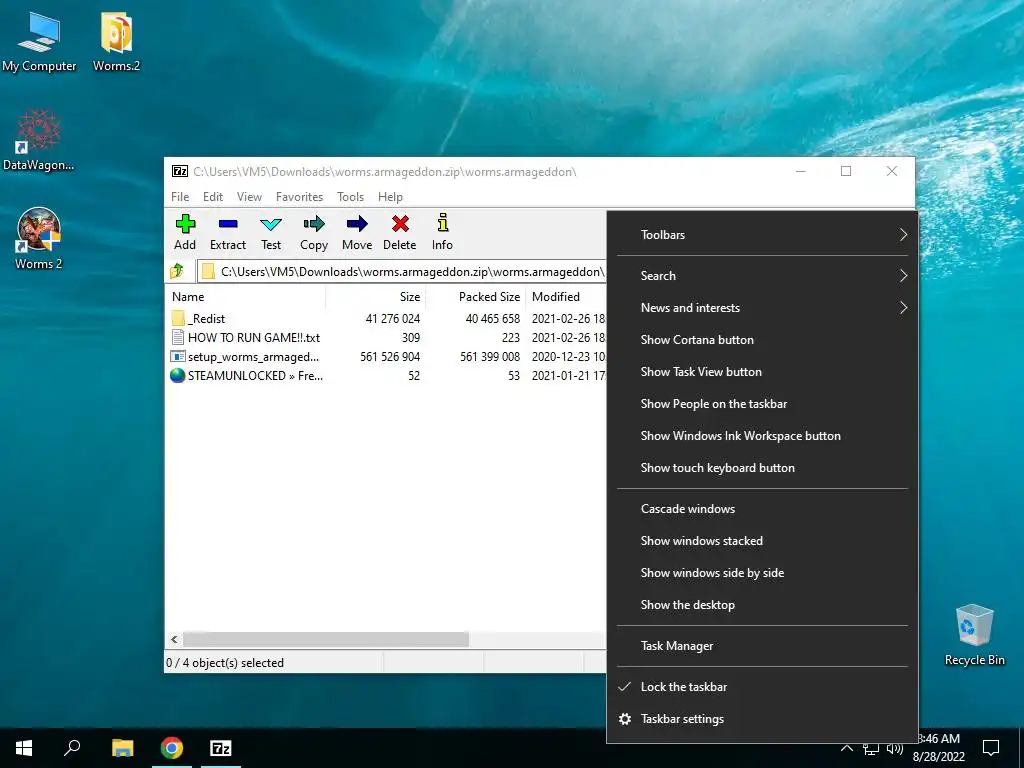Toggle Show Task View button
The width and height of the screenshot is (1024, 768).
762,372
